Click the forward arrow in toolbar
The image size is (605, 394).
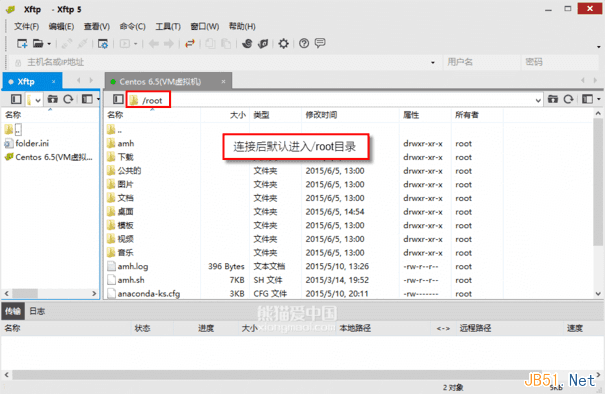tap(169, 44)
